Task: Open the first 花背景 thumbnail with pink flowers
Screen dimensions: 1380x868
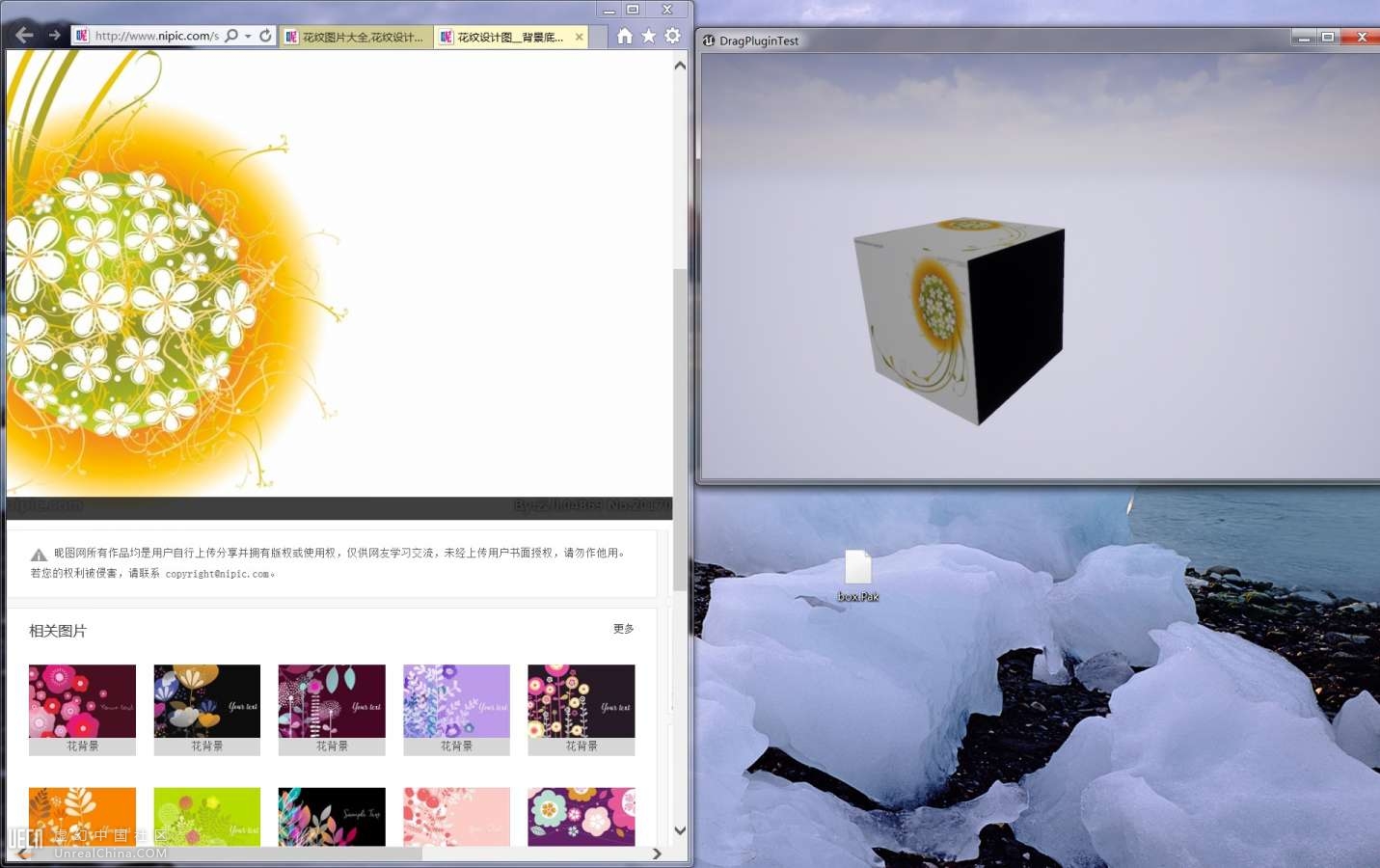Action: pyautogui.click(x=82, y=701)
